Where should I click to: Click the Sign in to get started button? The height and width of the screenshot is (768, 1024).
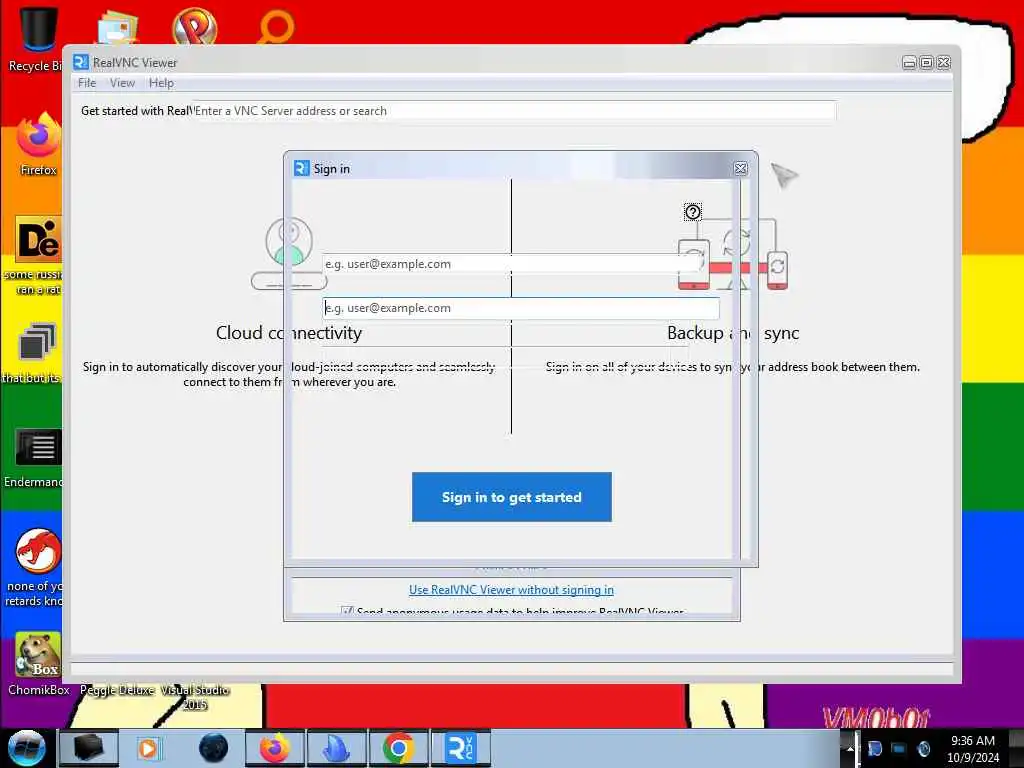click(x=511, y=497)
